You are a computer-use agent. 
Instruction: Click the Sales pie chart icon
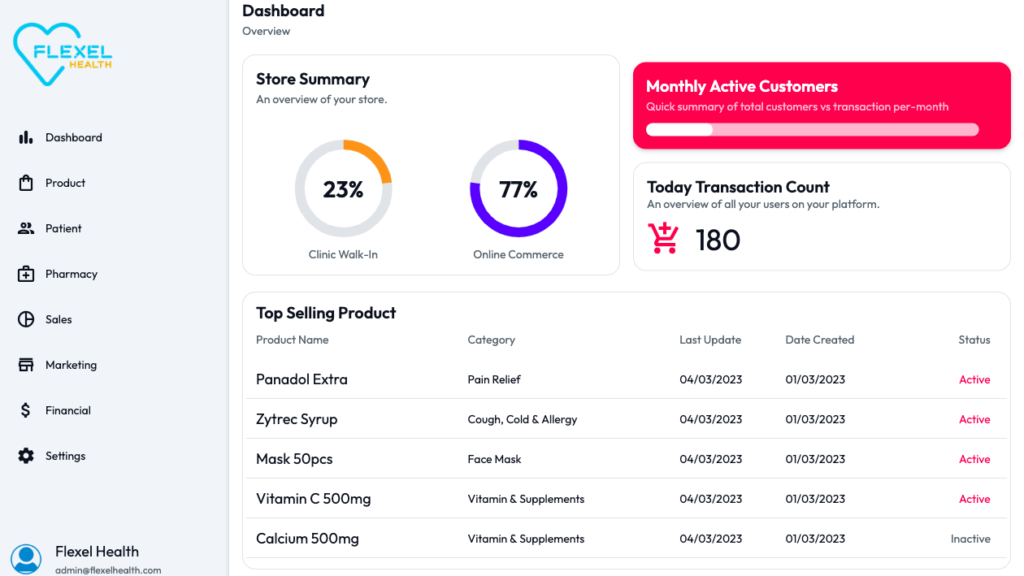[26, 319]
